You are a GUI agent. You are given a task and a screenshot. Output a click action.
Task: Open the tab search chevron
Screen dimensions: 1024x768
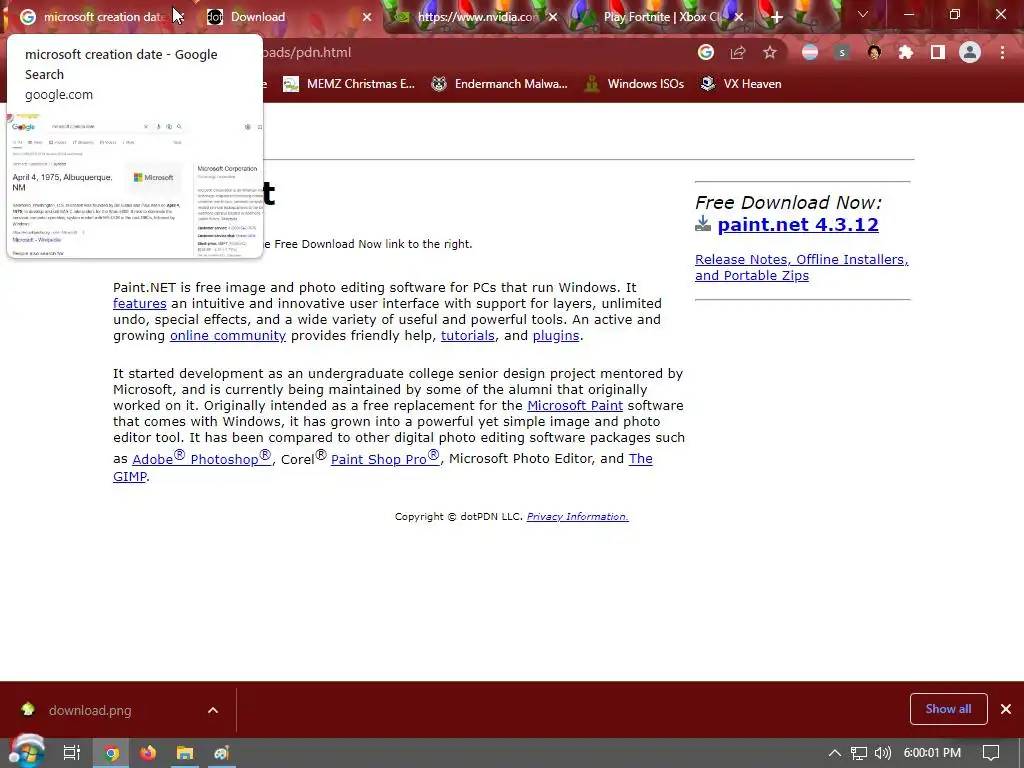(863, 14)
